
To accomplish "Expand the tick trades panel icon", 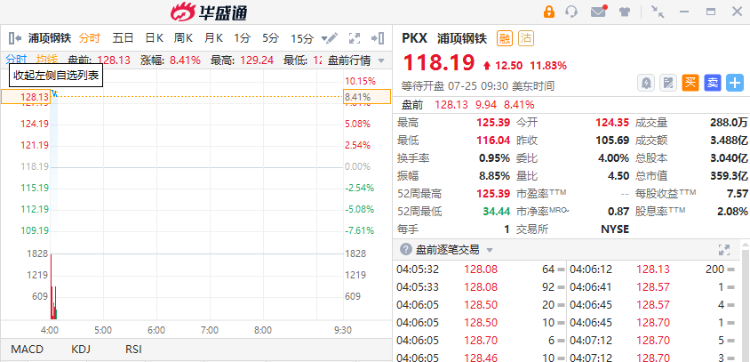I will tap(724, 249).
